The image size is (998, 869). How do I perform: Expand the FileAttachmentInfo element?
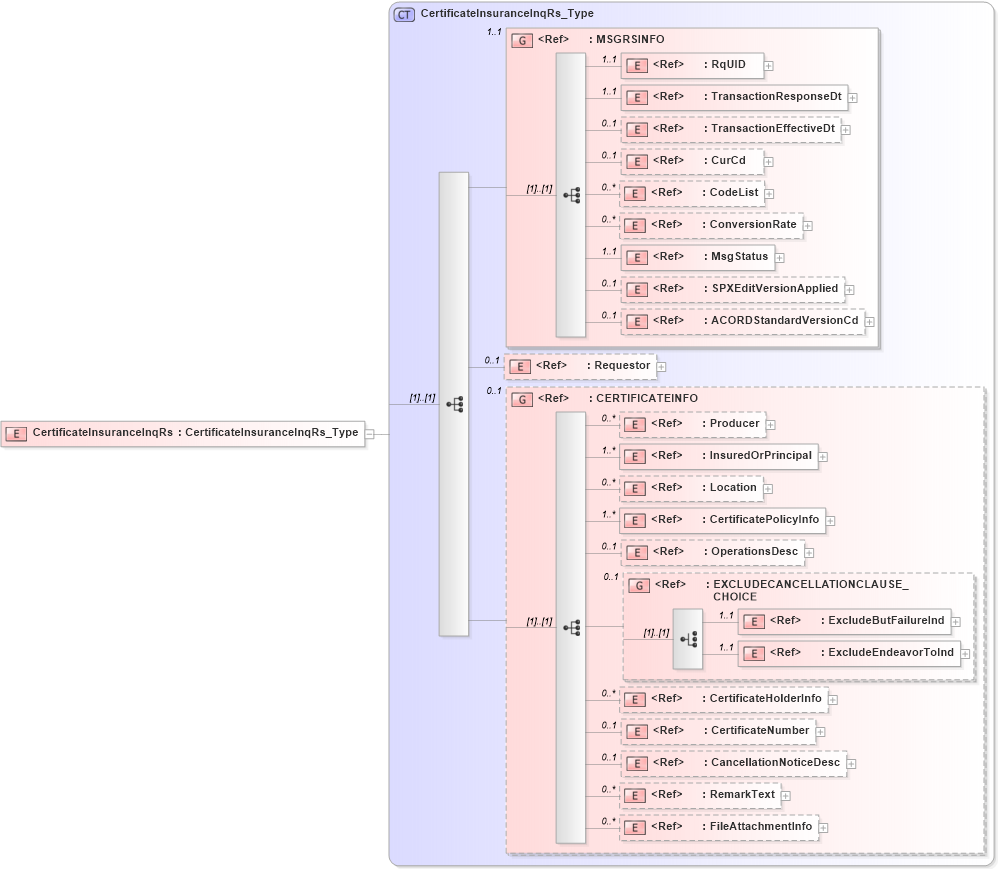click(823, 827)
